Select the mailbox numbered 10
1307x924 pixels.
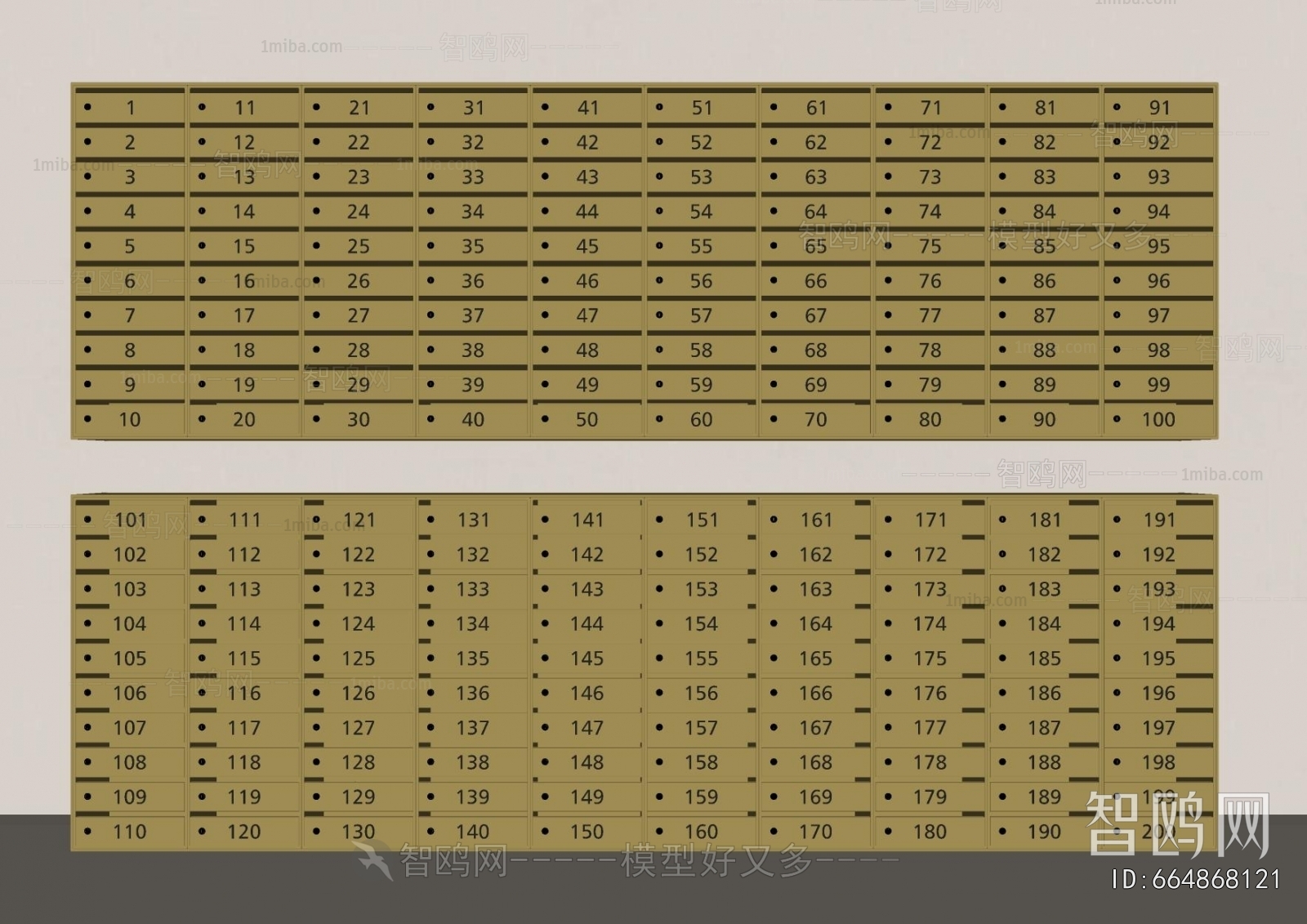coord(130,420)
